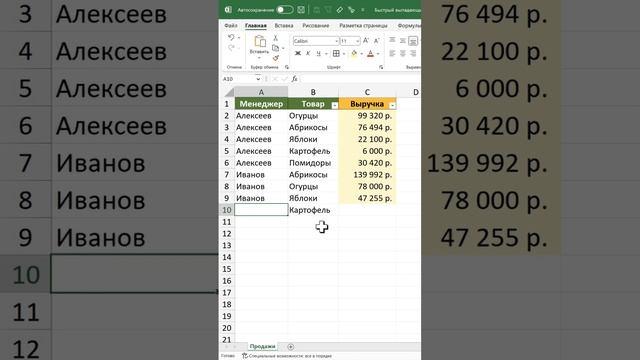Open the Продажи sheet tab

click(262, 346)
